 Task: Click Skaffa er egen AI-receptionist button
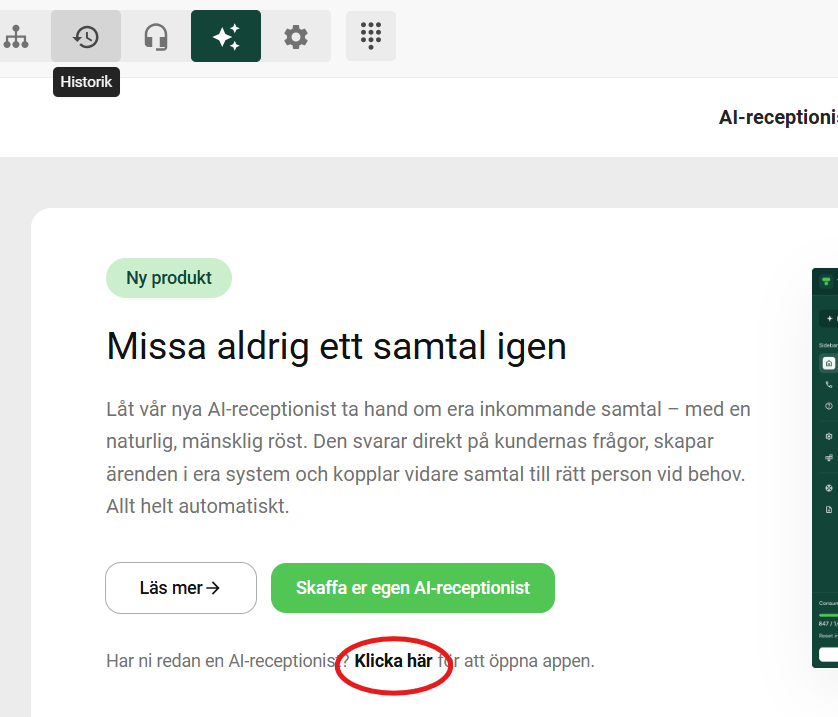413,588
